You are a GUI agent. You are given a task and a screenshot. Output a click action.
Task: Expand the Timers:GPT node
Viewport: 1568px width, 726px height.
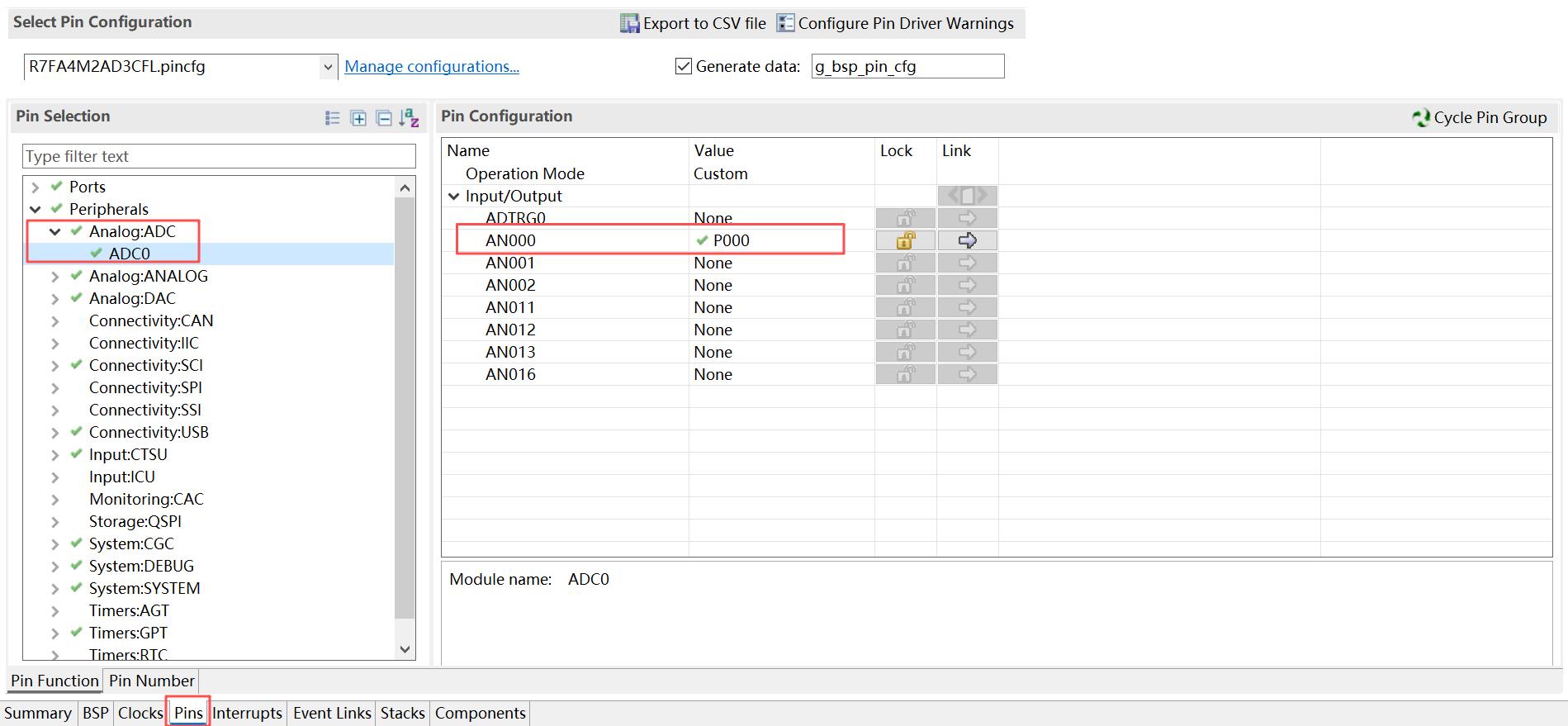[55, 633]
